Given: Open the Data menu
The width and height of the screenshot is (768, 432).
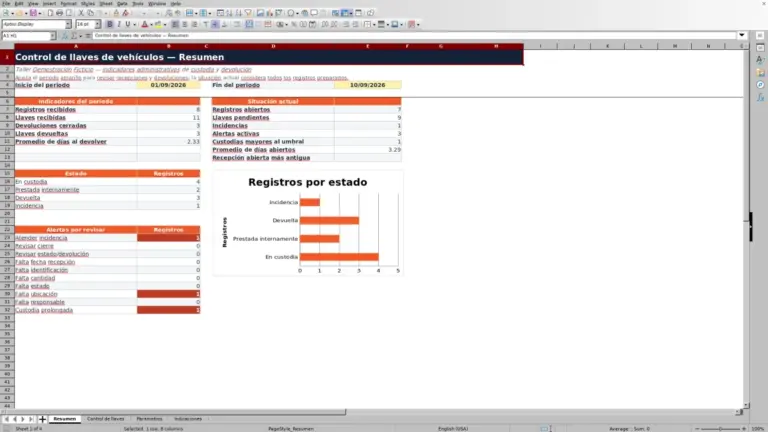Looking at the screenshot, I should tap(122, 3).
